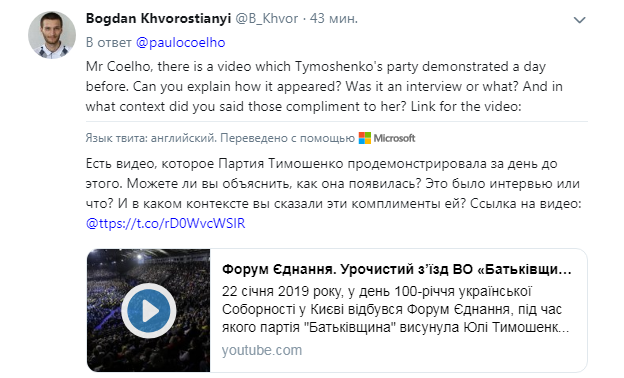Click the Ссылка на видео text line
Viewport: 624px width, 378px height.
pos(525,203)
